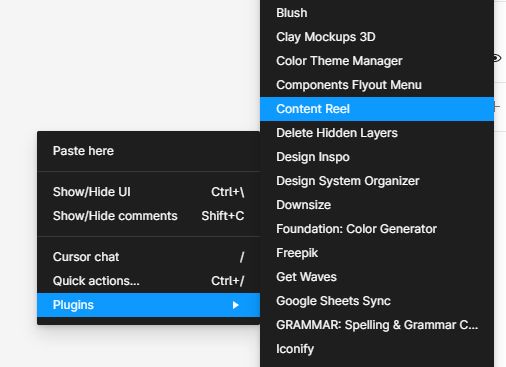Toggle the eye visibility icon

tap(498, 58)
